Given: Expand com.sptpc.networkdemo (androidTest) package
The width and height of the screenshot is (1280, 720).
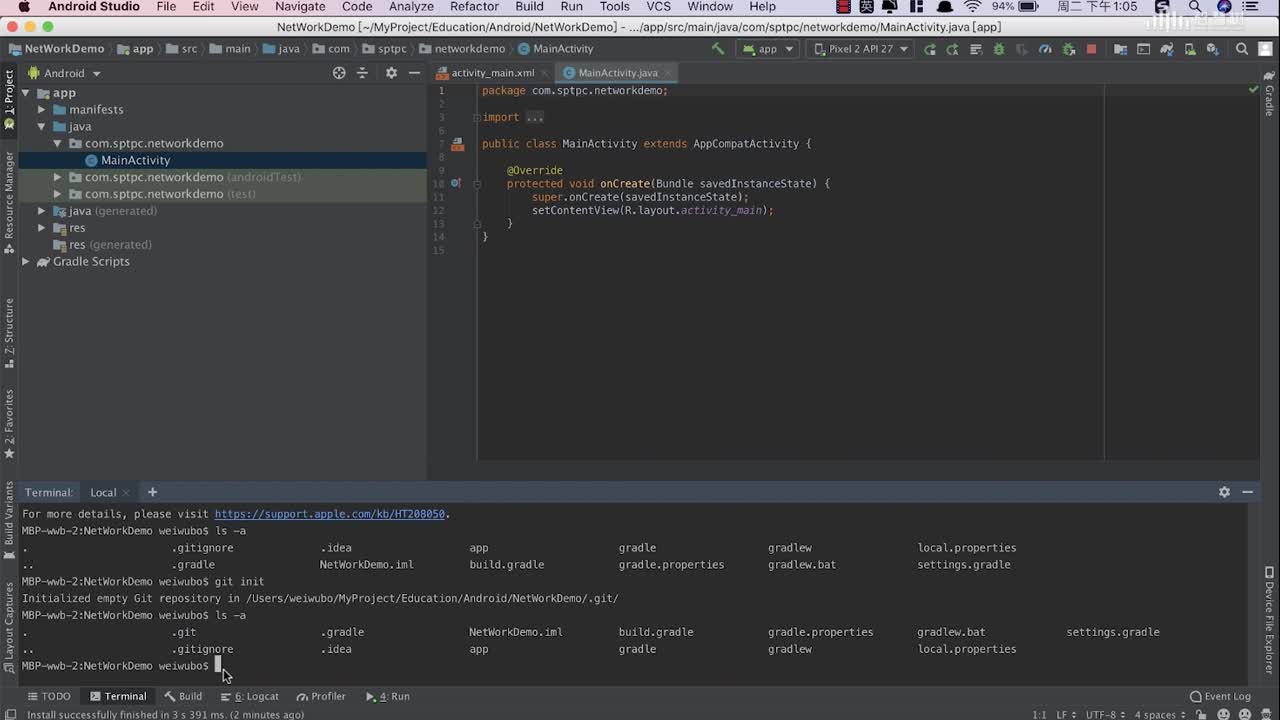Looking at the screenshot, I should pyautogui.click(x=58, y=177).
